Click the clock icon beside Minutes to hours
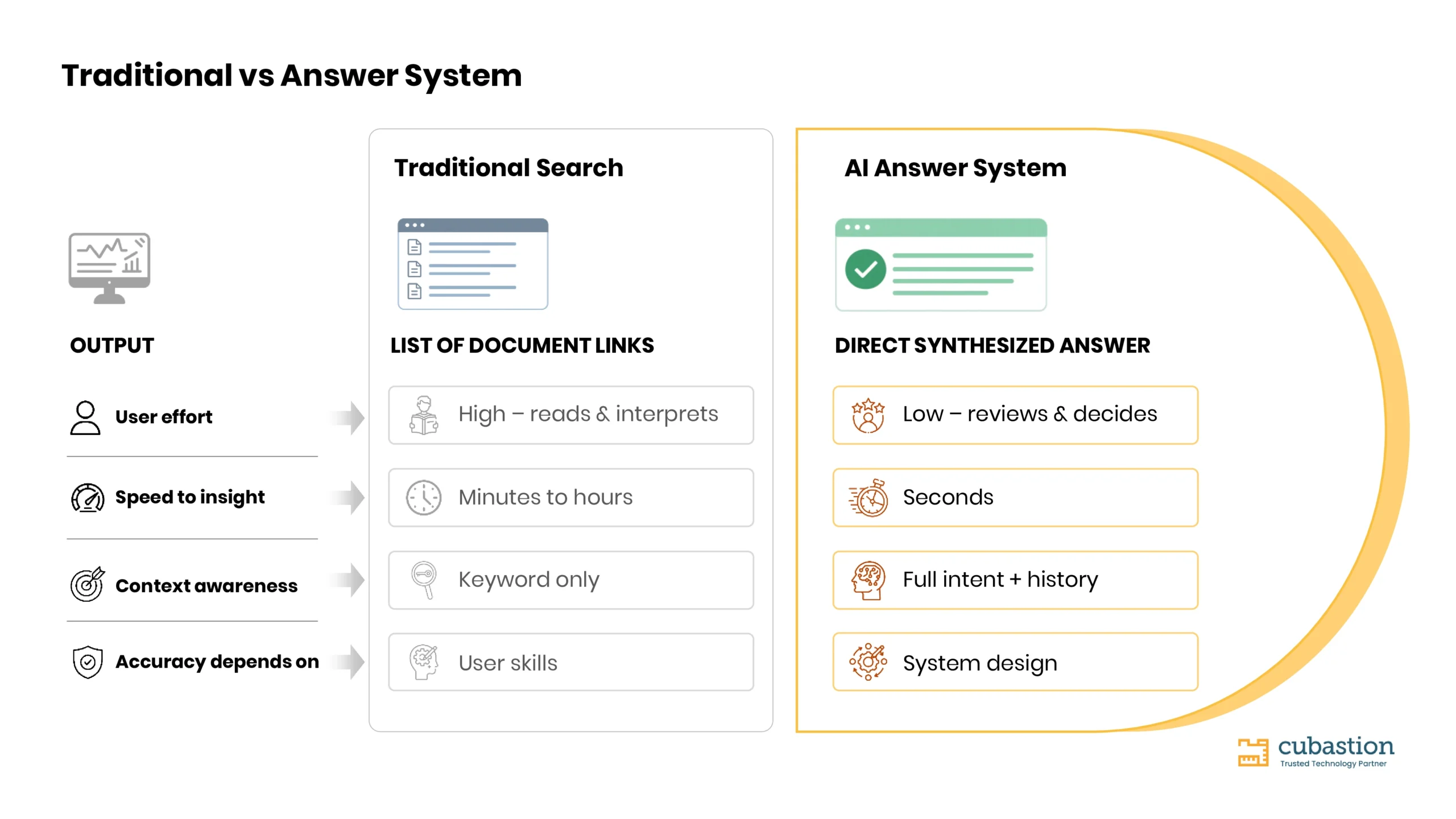This screenshot has height=819, width=1456. pyautogui.click(x=424, y=498)
